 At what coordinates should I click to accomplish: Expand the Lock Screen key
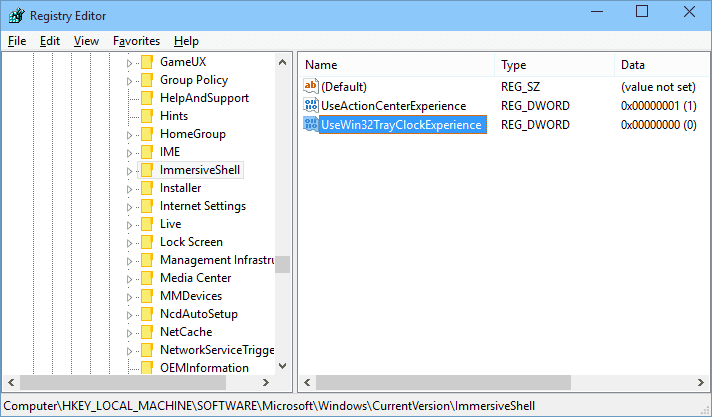tap(129, 243)
